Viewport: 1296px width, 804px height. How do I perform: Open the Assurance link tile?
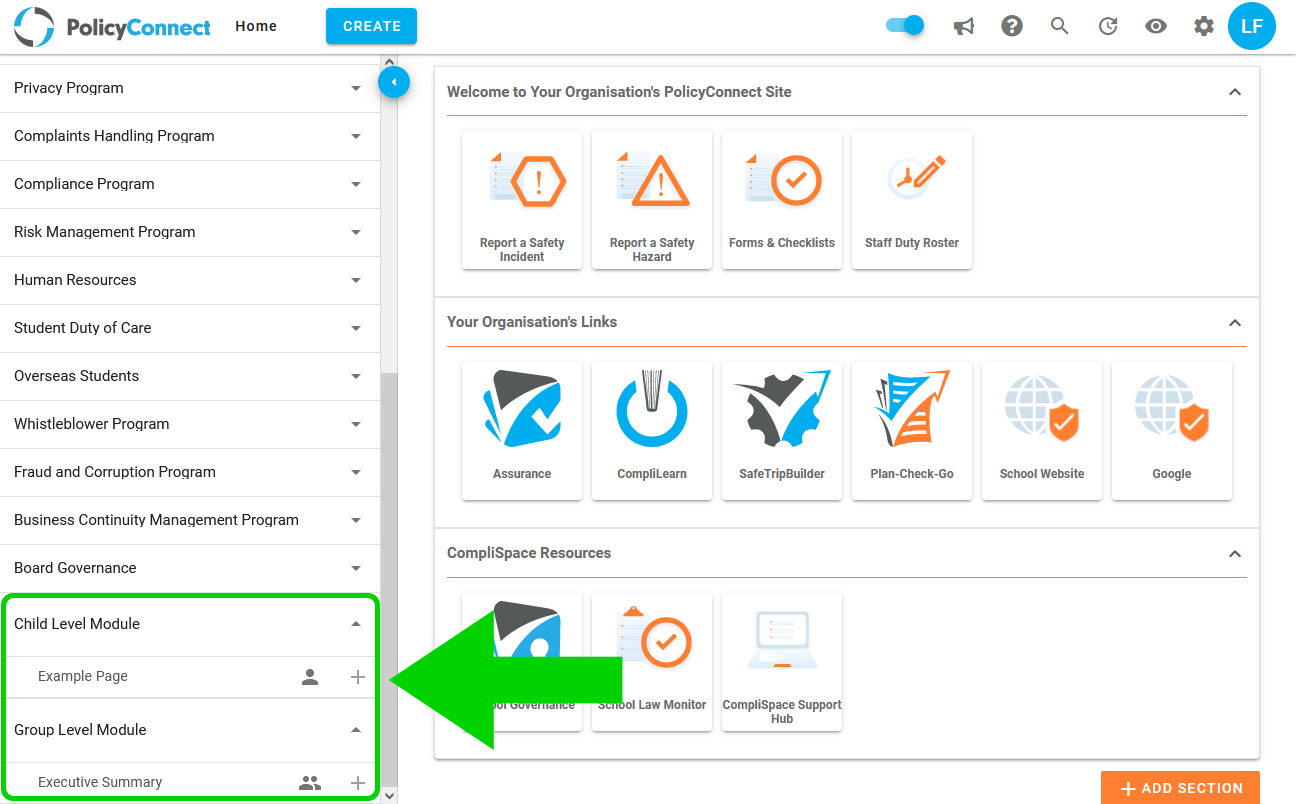coord(522,431)
